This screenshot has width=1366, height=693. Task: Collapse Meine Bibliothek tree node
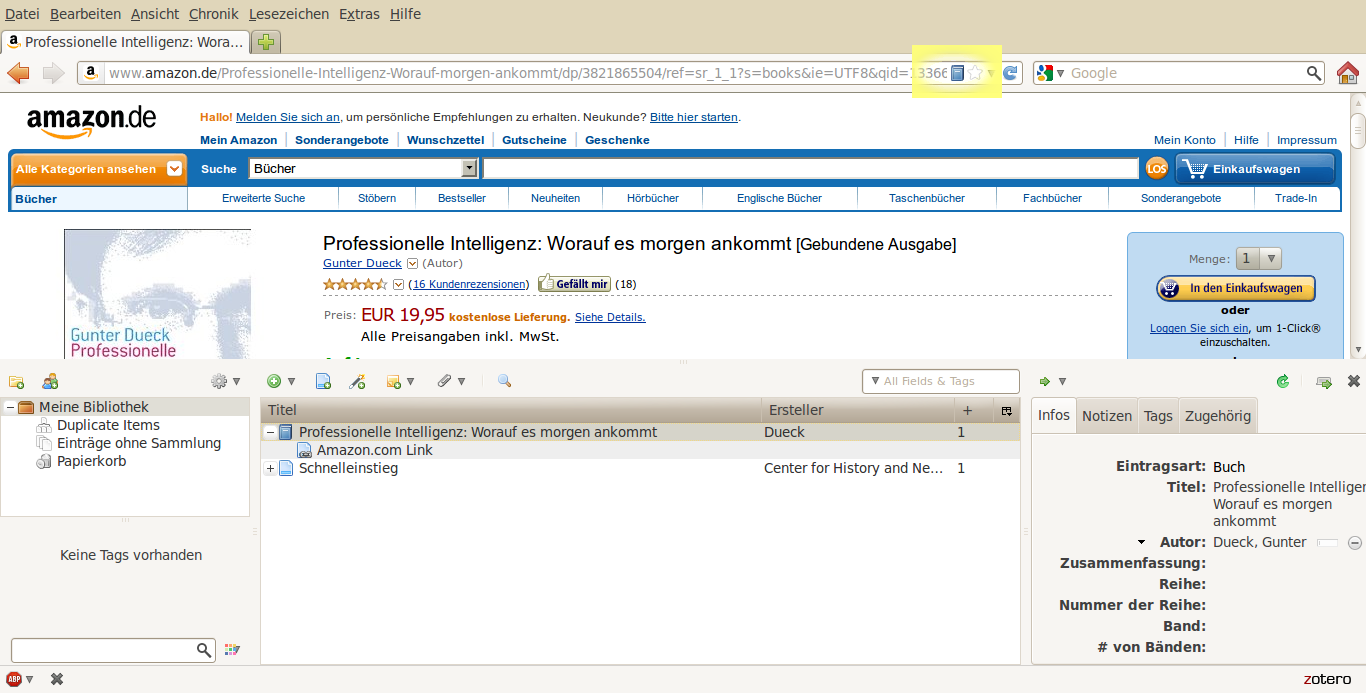tap(10, 407)
